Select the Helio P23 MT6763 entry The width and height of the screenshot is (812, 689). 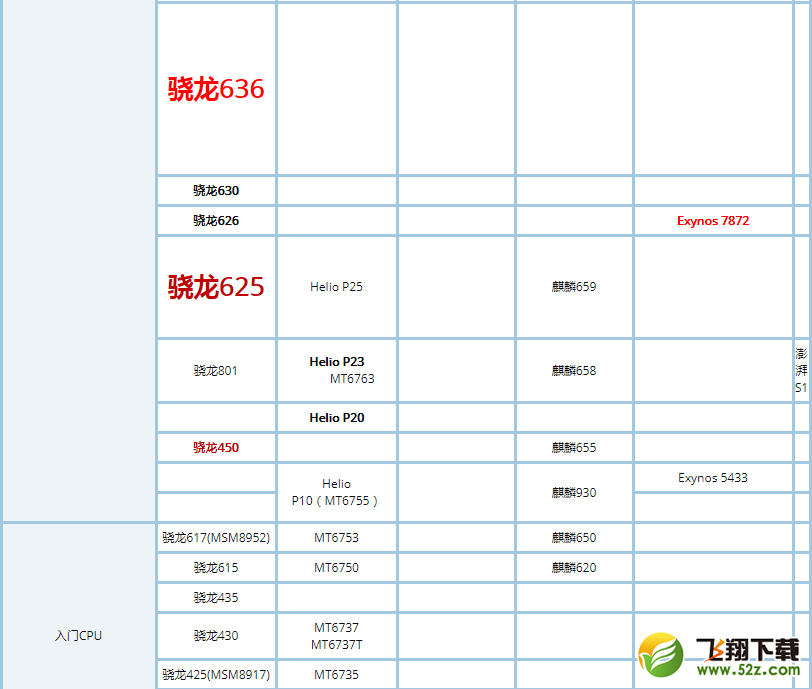336,370
